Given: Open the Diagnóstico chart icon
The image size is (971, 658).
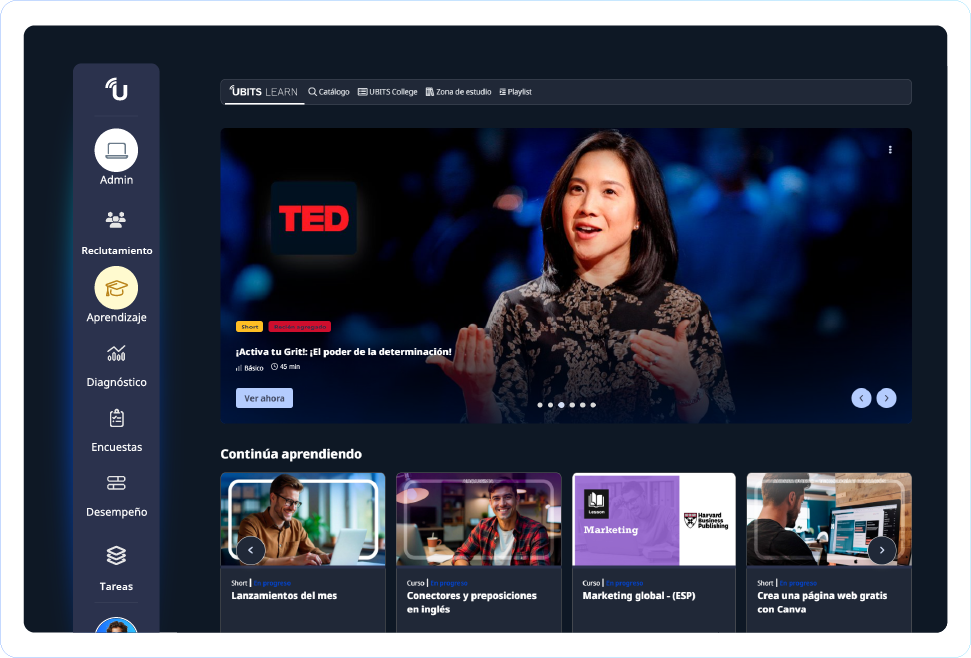Looking at the screenshot, I should point(116,353).
